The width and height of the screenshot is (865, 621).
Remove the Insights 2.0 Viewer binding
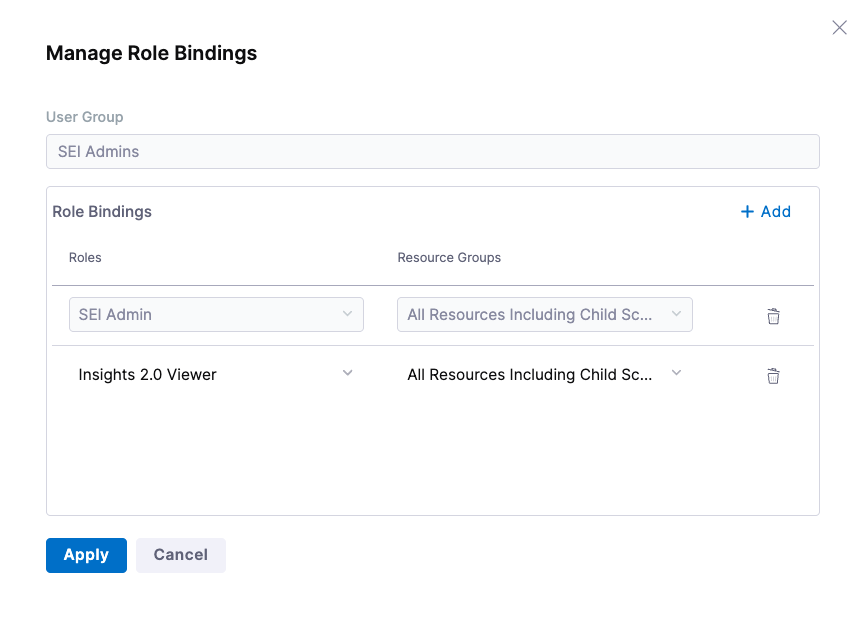(773, 376)
